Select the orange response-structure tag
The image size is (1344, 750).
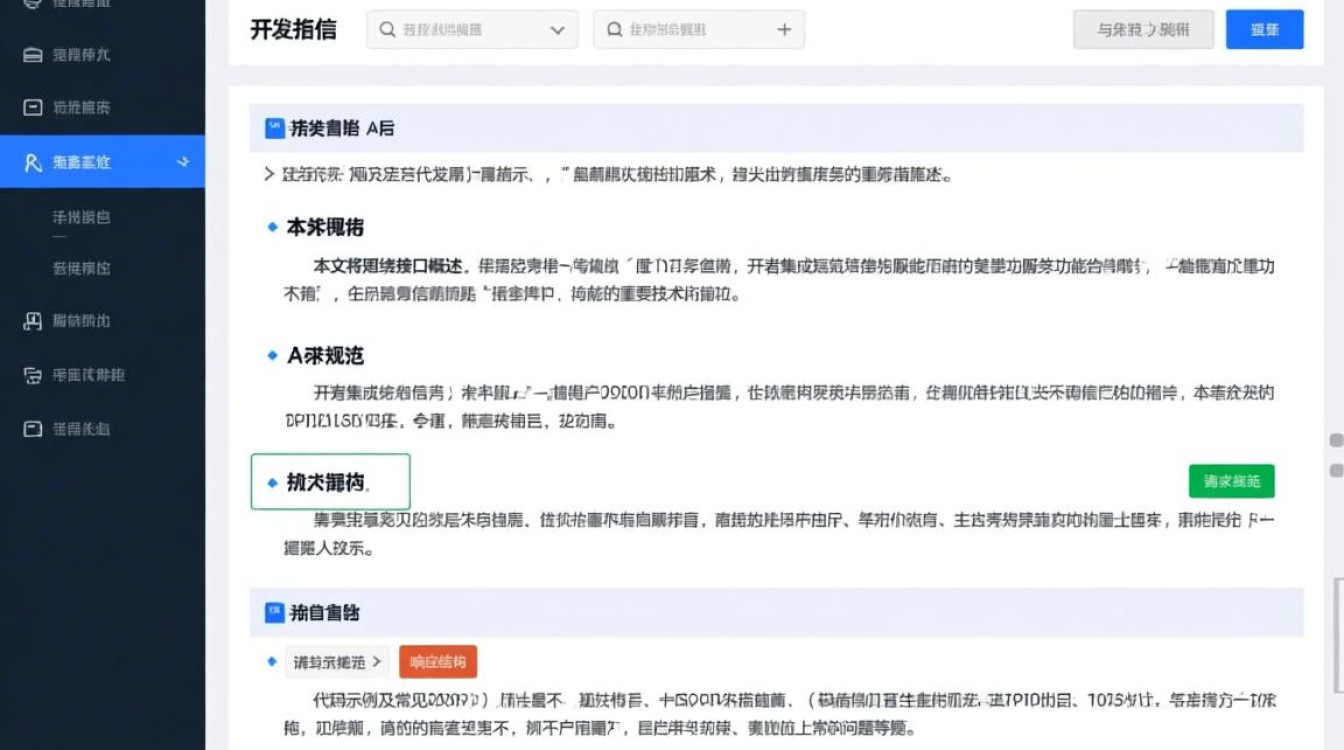[x=437, y=661]
